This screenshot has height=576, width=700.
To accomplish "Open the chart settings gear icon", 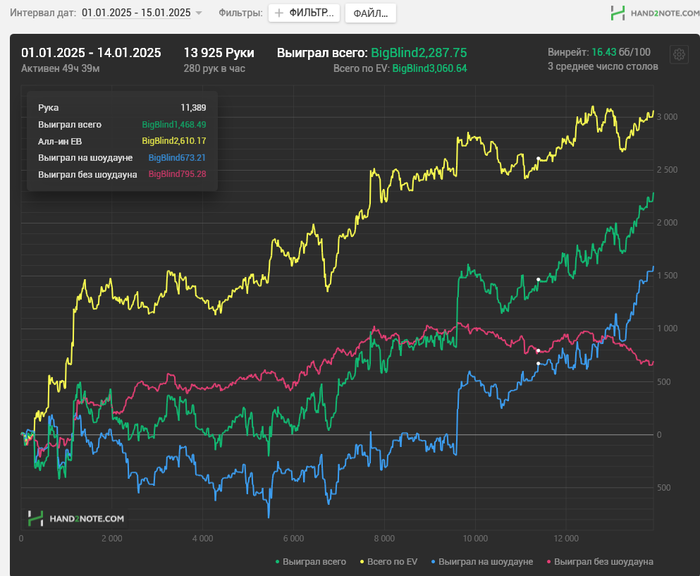I will [x=679, y=55].
